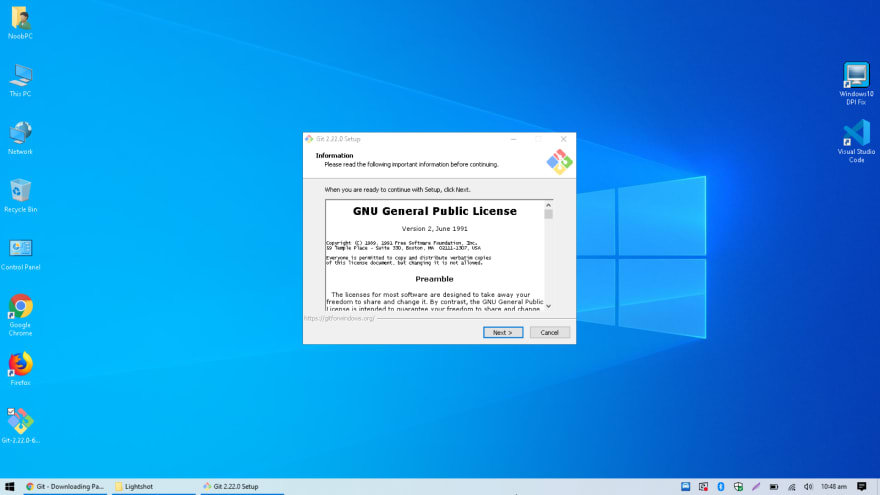Screen dimensions: 880x495
Task: Open the clock showing 10:48 am
Action: pos(833,487)
